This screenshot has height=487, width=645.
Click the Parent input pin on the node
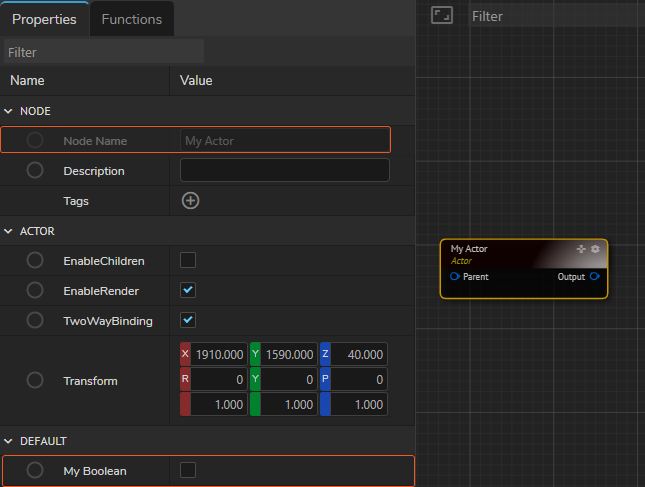(455, 276)
